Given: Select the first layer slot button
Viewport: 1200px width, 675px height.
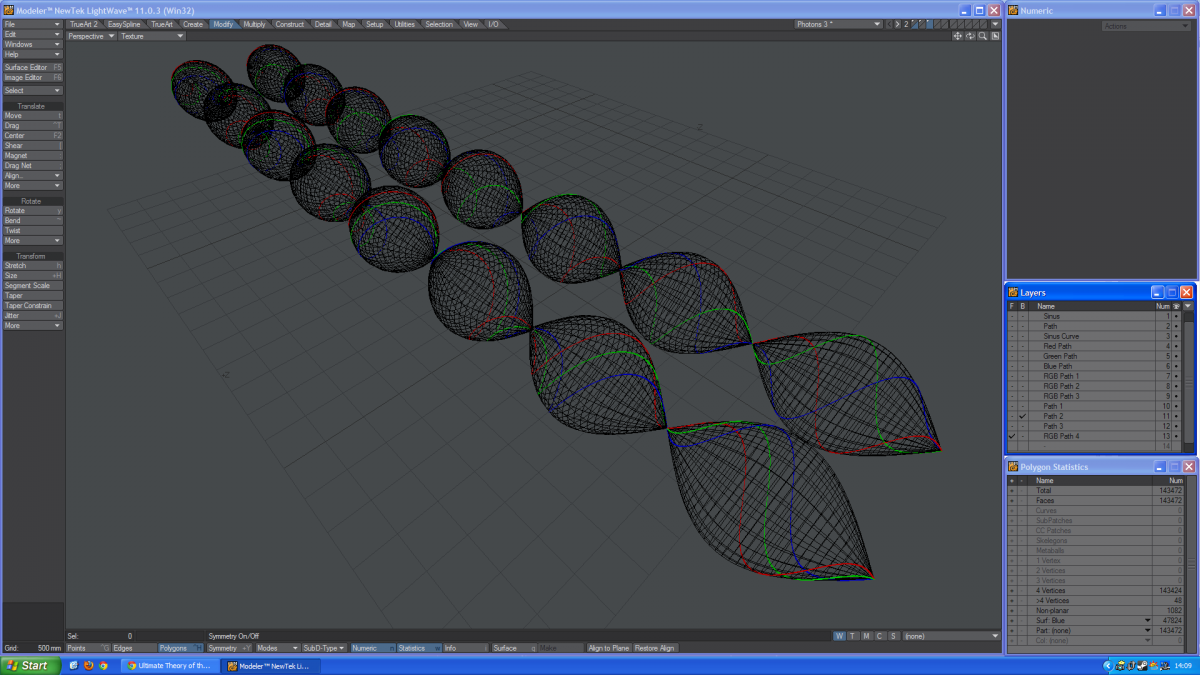Looking at the screenshot, I should (x=916, y=24).
